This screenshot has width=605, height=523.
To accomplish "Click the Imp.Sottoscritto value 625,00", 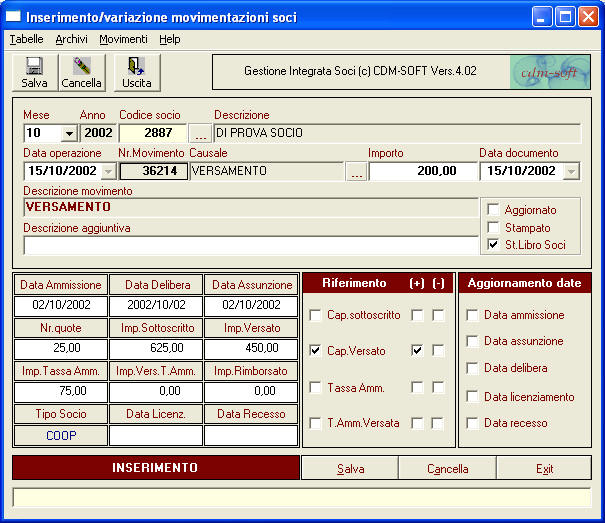I will point(156,349).
